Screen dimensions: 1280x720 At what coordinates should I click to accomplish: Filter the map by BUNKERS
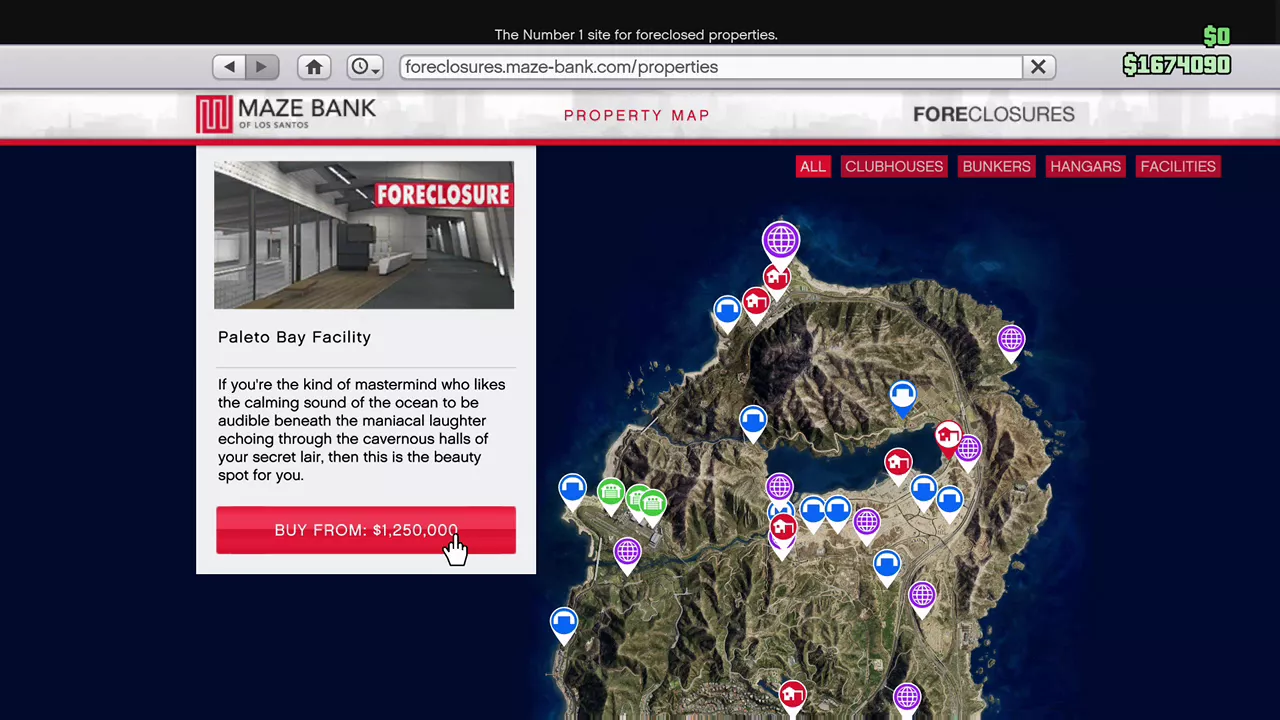point(996,166)
